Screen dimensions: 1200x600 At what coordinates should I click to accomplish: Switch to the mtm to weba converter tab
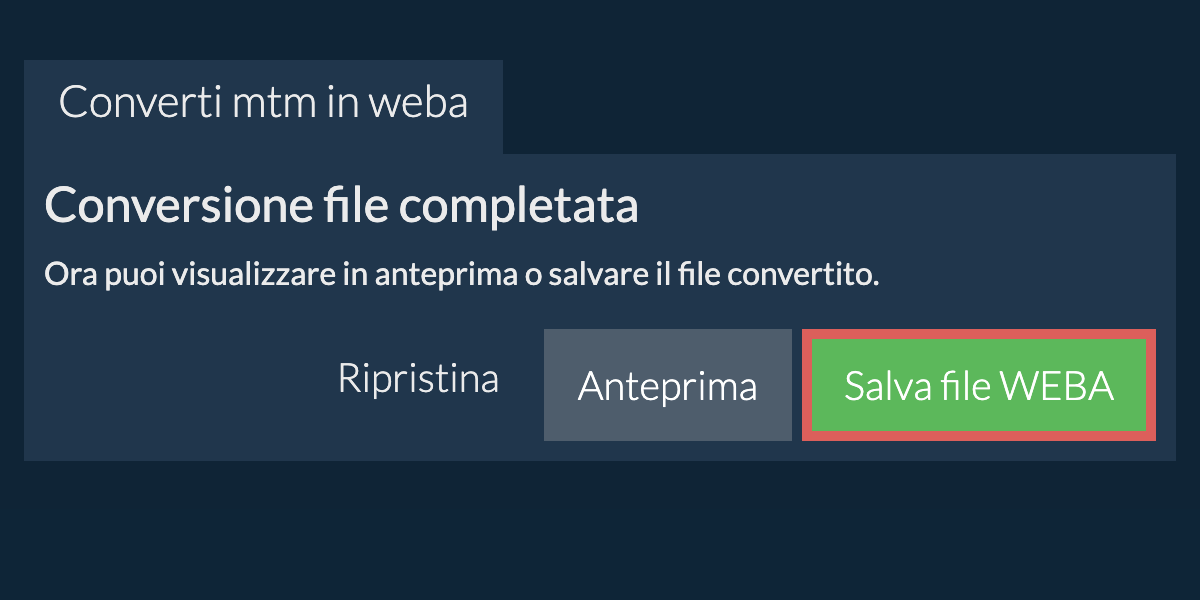point(263,104)
